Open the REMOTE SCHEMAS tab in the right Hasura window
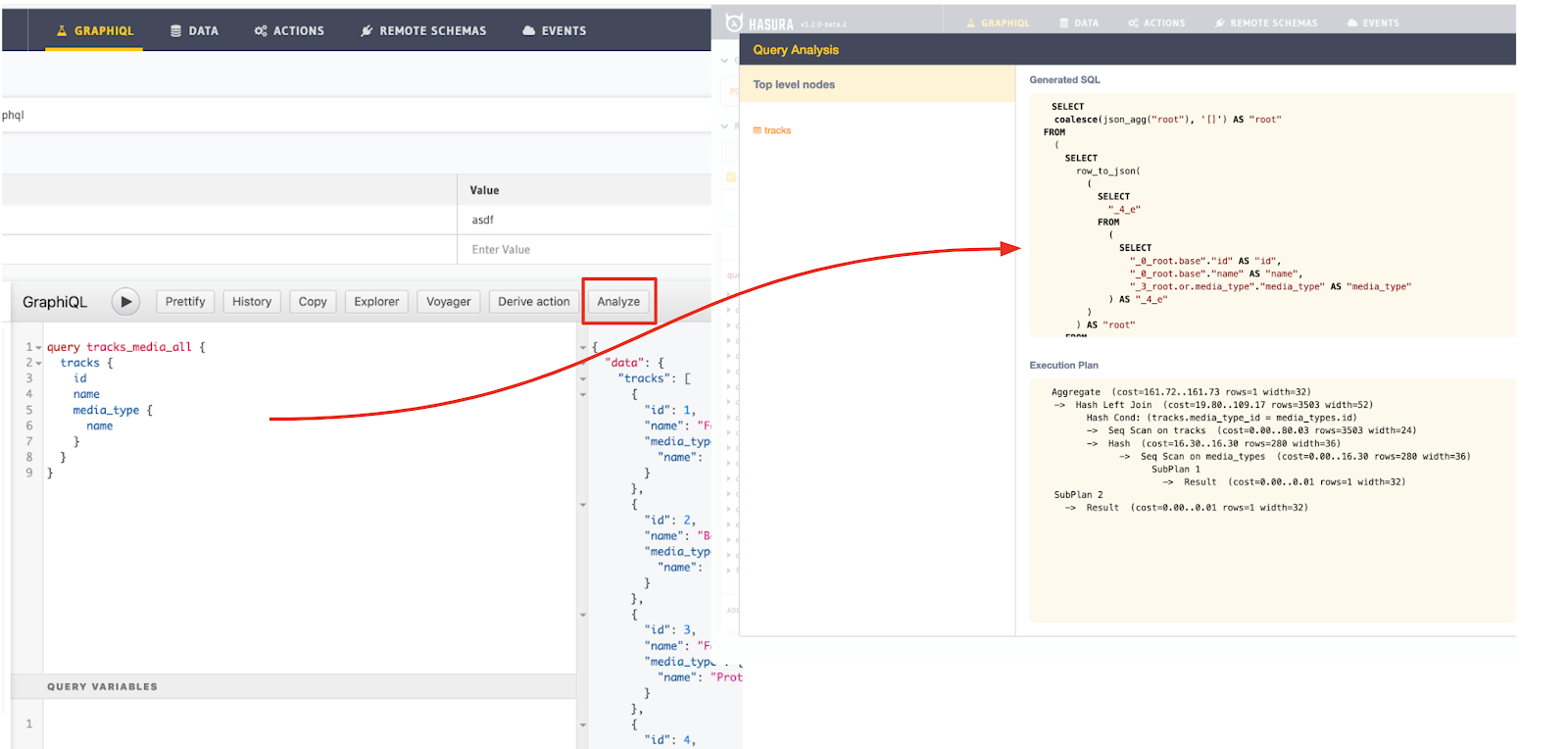The image size is (1568, 749). click(1266, 23)
